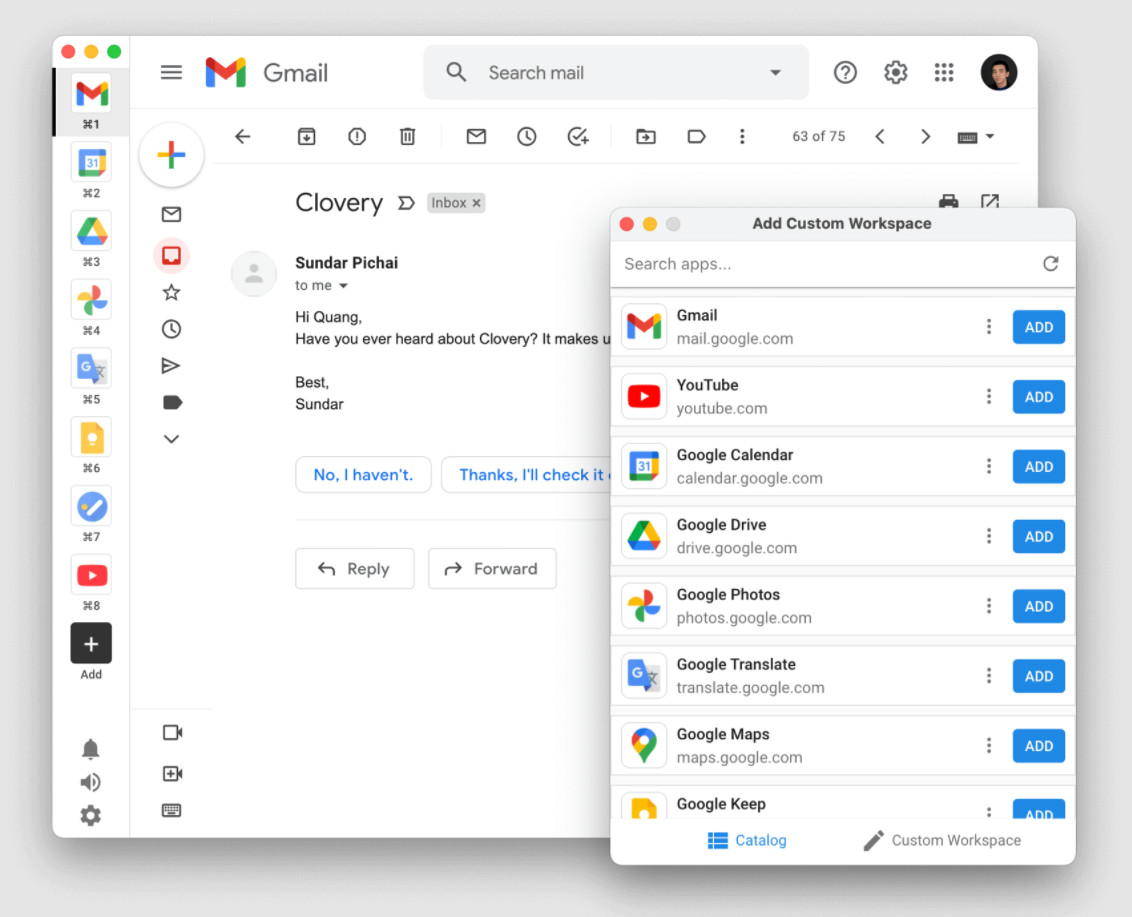Open Google Keep workspace in sidebar
Viewport: 1132px width, 917px height.
coord(92,437)
